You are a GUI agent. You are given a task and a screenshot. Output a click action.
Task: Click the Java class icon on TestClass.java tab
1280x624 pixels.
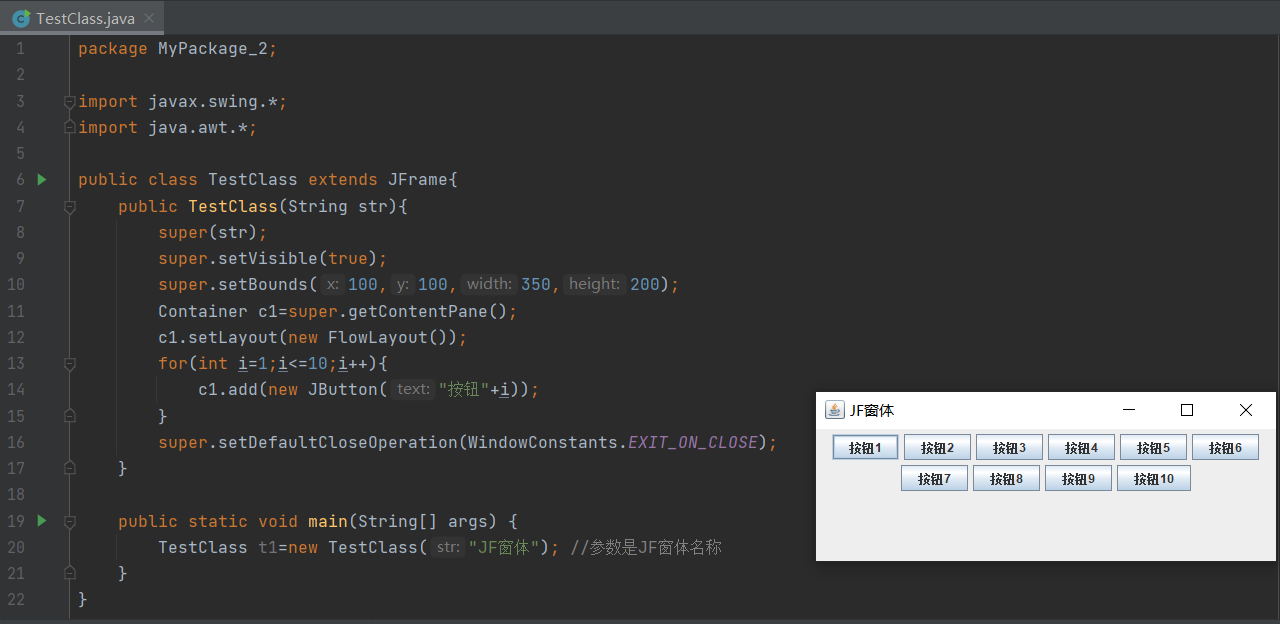(x=20, y=18)
